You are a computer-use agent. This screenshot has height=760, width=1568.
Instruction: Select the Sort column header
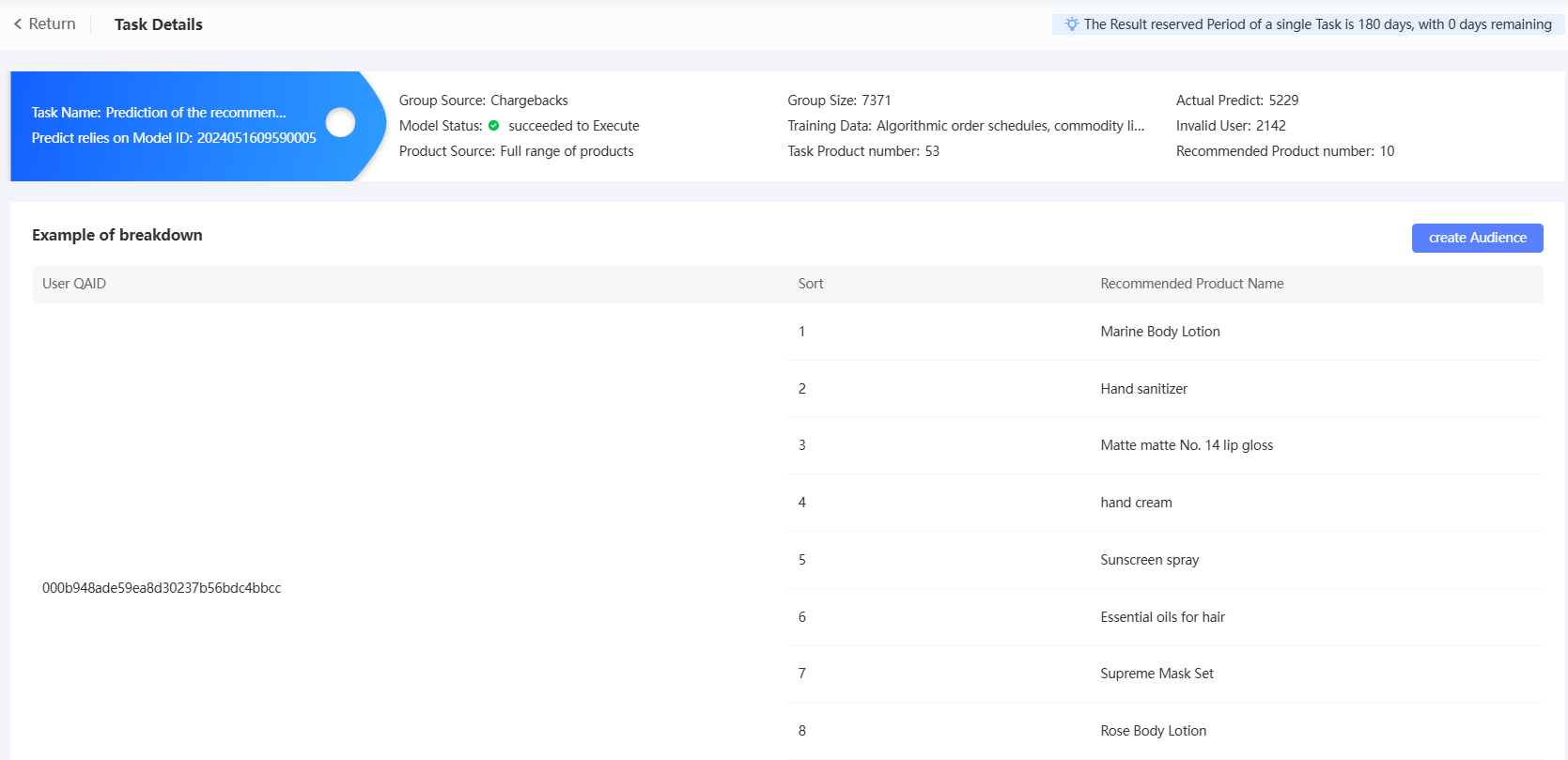(811, 284)
